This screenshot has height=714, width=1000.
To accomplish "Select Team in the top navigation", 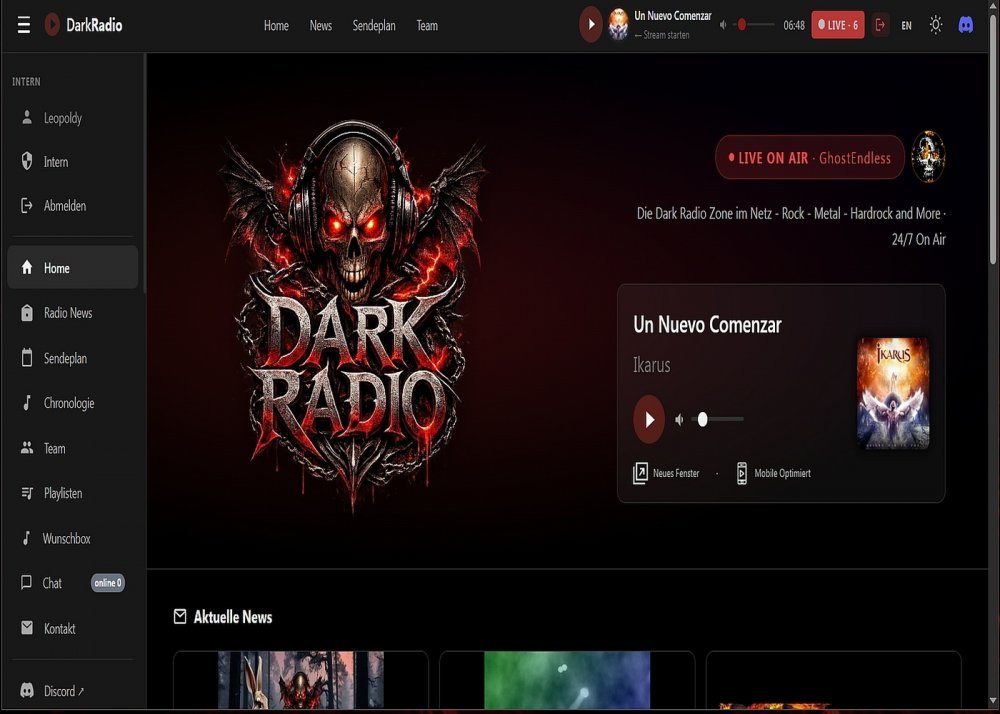I will (x=427, y=26).
